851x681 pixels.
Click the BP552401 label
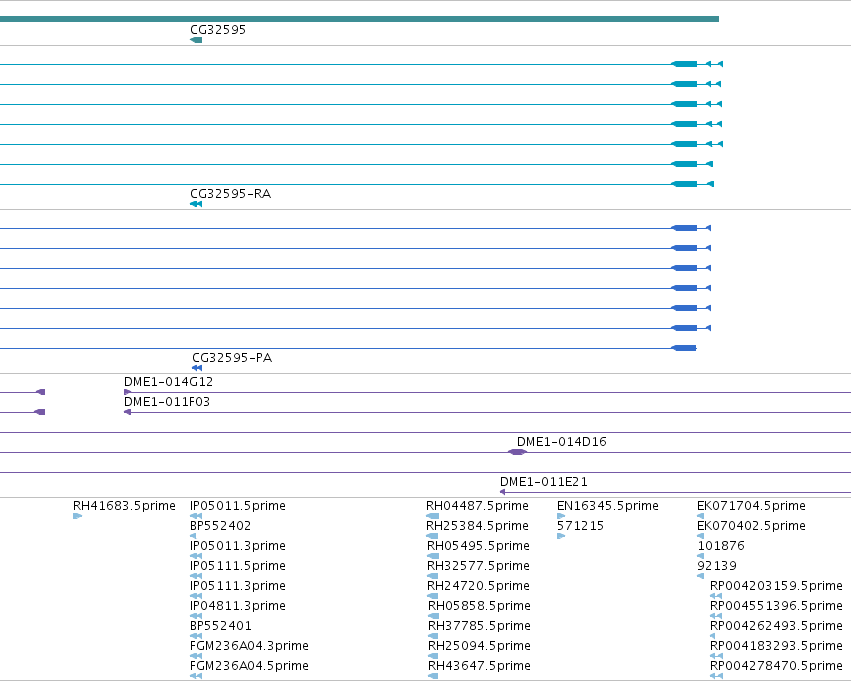coord(220,626)
